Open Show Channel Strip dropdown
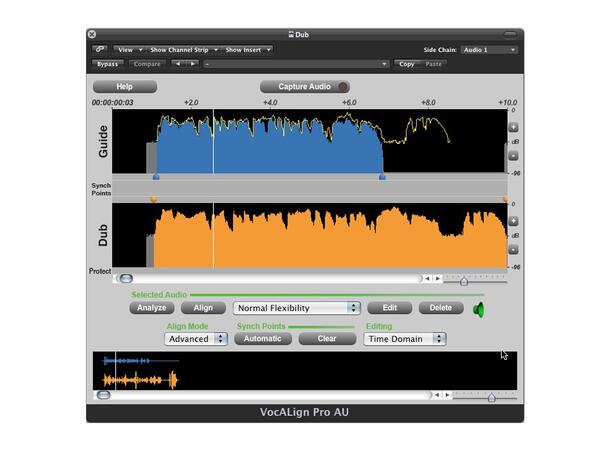 click(183, 50)
